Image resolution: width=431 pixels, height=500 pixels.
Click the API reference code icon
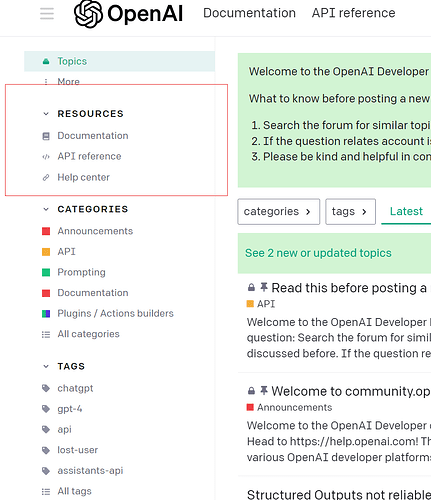[x=46, y=157]
